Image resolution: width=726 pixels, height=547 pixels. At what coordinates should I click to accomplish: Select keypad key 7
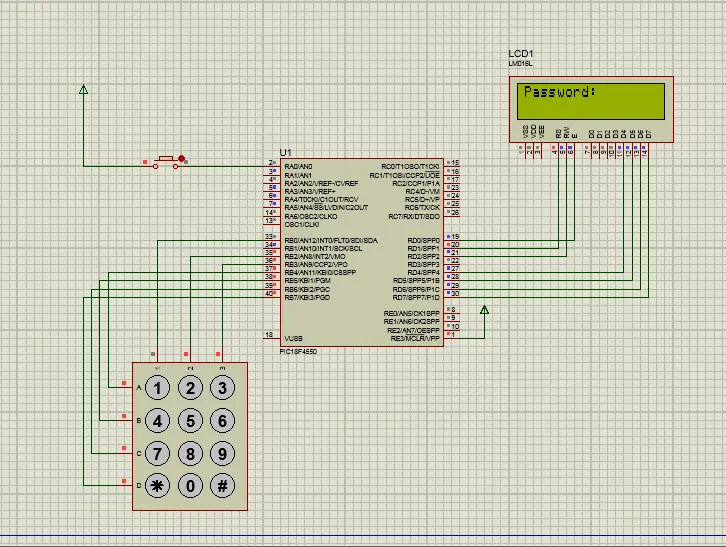click(157, 453)
